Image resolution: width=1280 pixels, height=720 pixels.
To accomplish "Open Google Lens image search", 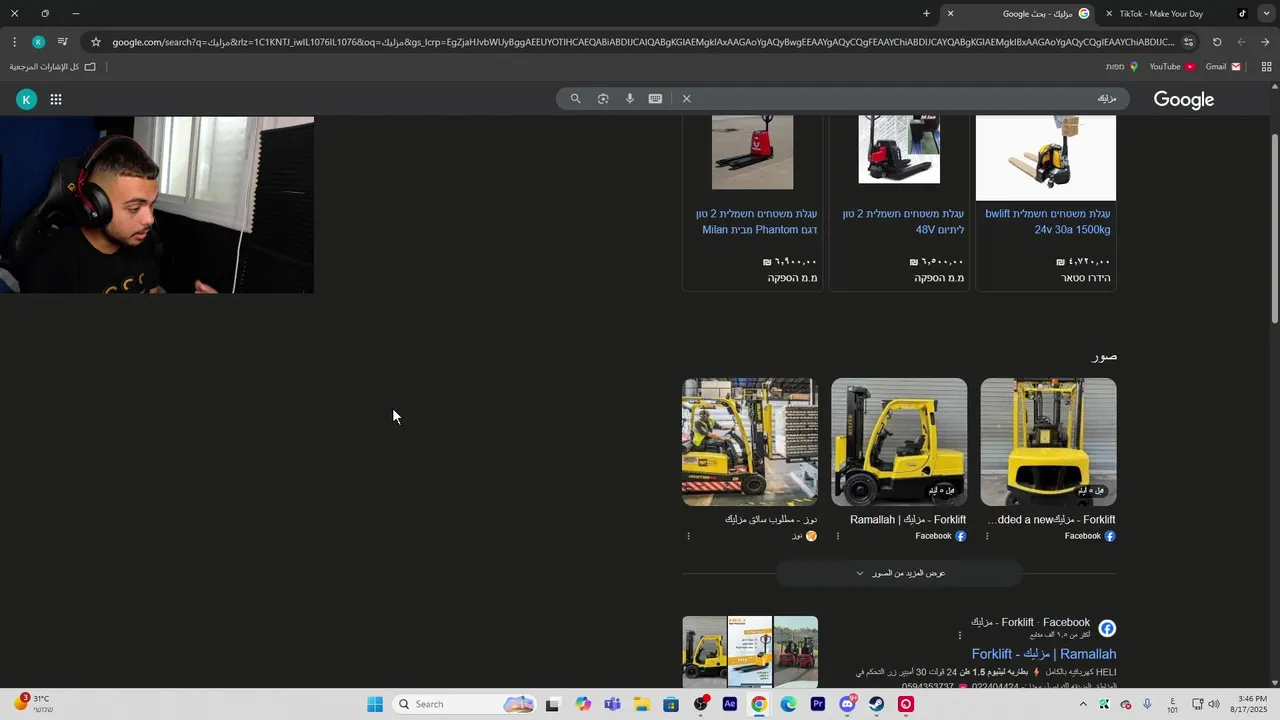I will click(603, 99).
